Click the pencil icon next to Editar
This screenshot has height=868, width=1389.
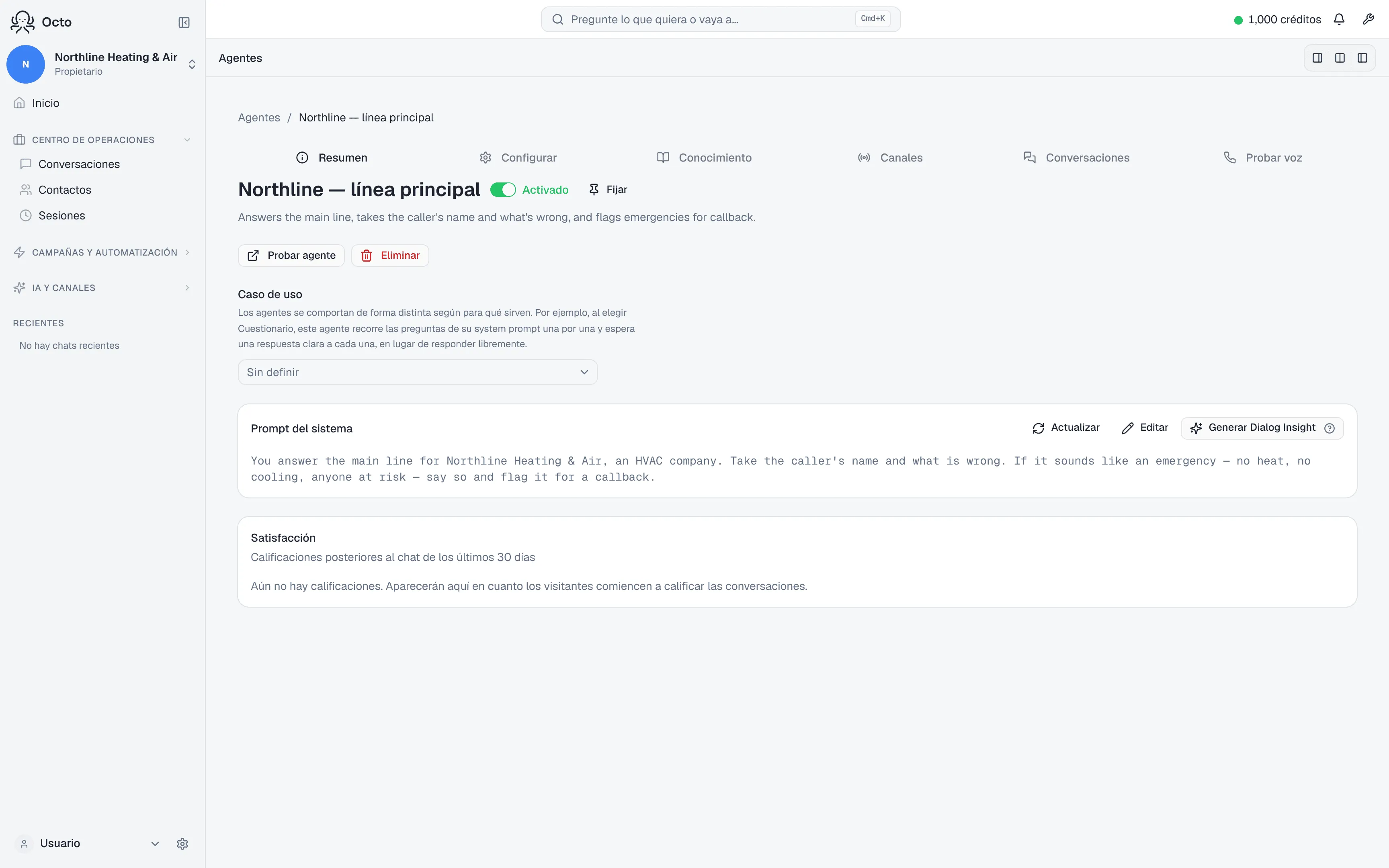[1127, 428]
